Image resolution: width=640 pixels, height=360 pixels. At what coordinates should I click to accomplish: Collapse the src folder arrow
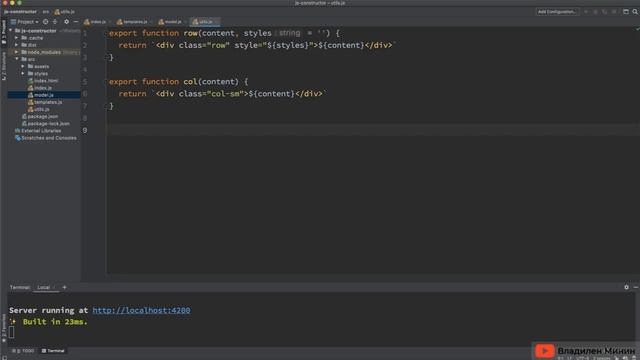pyautogui.click(x=17, y=59)
